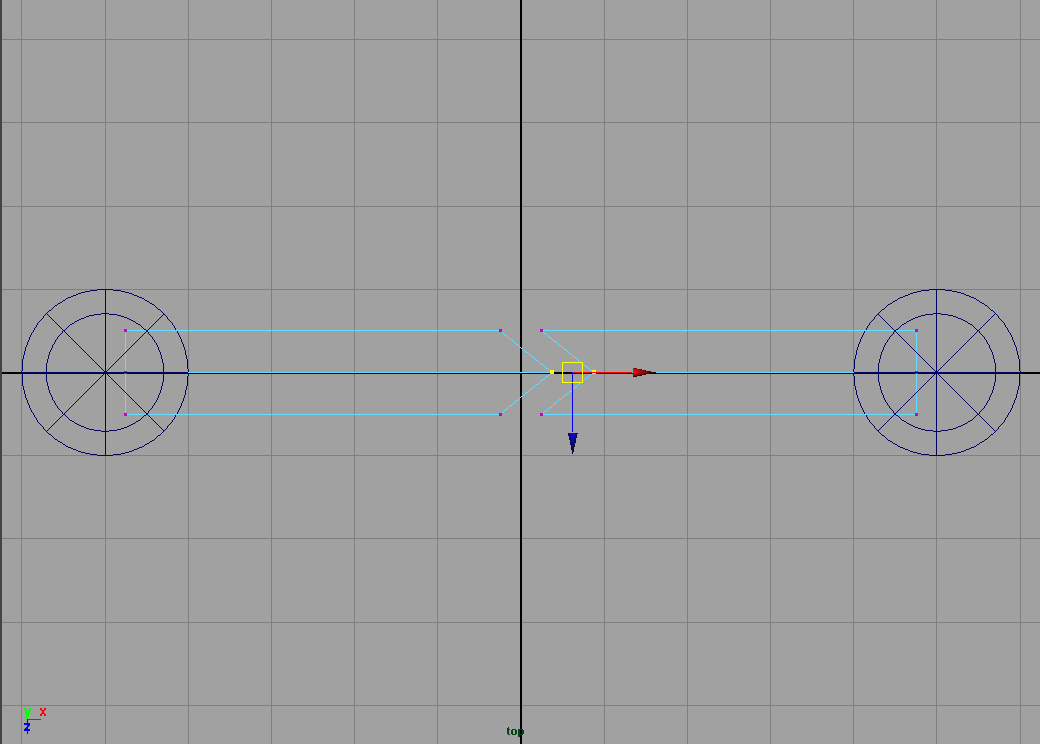This screenshot has height=744, width=1040.
Task: Select the upper magenta vertex just left of the vertical axis
Action: (x=500, y=330)
